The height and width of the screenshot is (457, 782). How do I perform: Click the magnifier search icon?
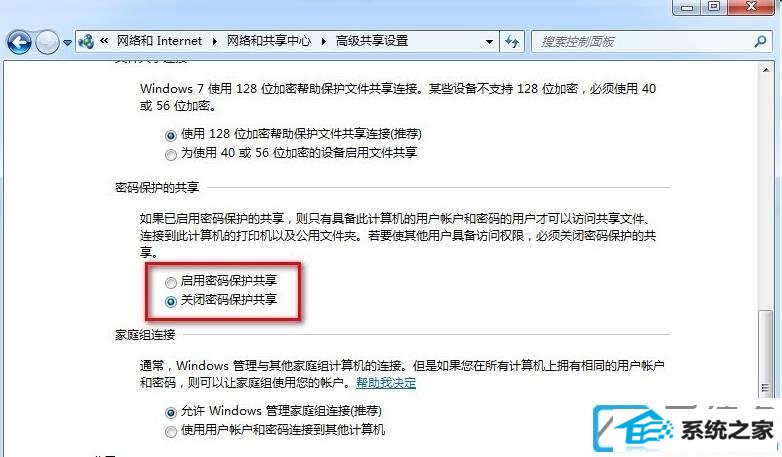[x=760, y=41]
